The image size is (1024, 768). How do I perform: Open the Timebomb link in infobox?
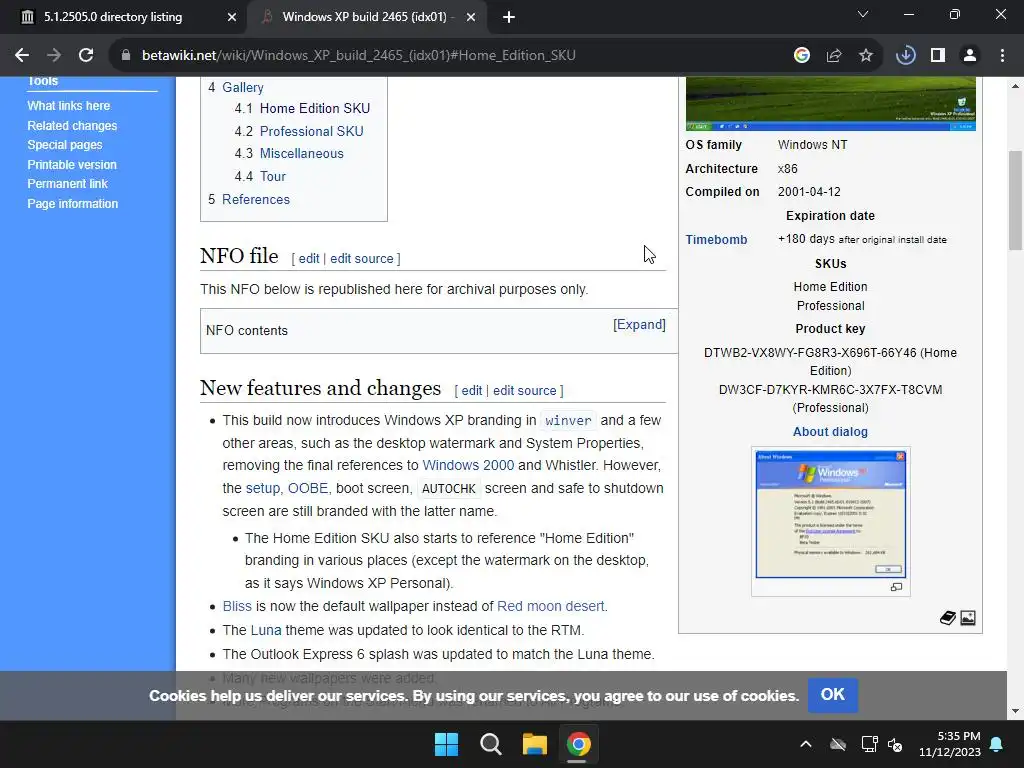[x=716, y=240]
